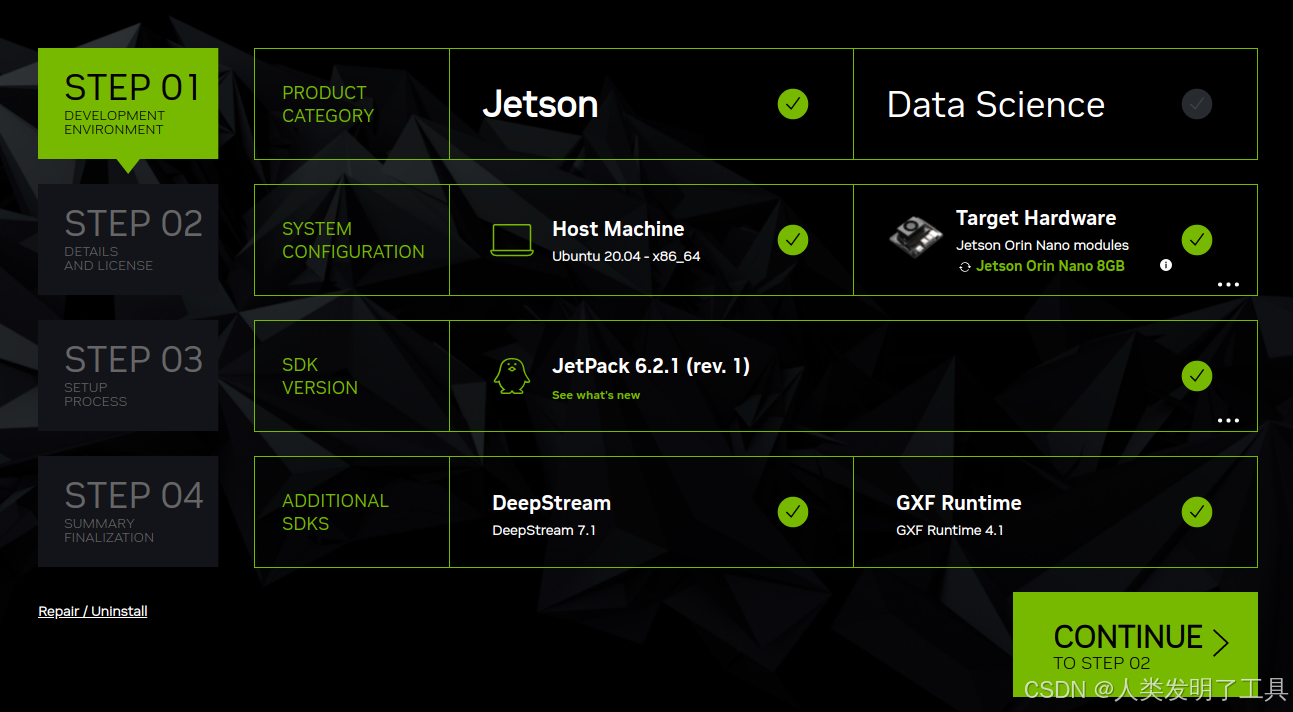Open the three-dot options under Target Hardware
This screenshot has width=1293, height=712.
pyautogui.click(x=1228, y=285)
